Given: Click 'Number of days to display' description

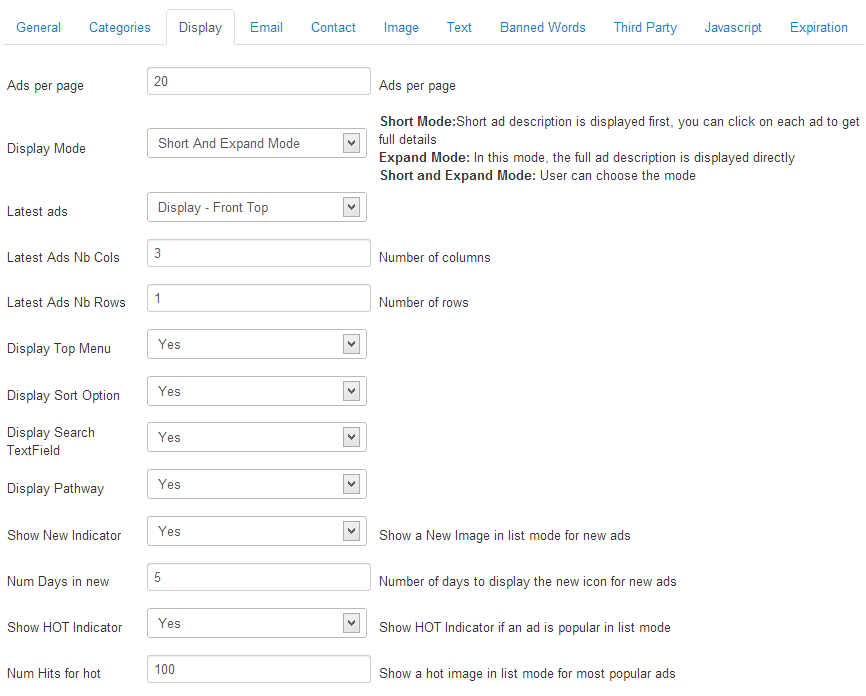Looking at the screenshot, I should coord(527,582).
